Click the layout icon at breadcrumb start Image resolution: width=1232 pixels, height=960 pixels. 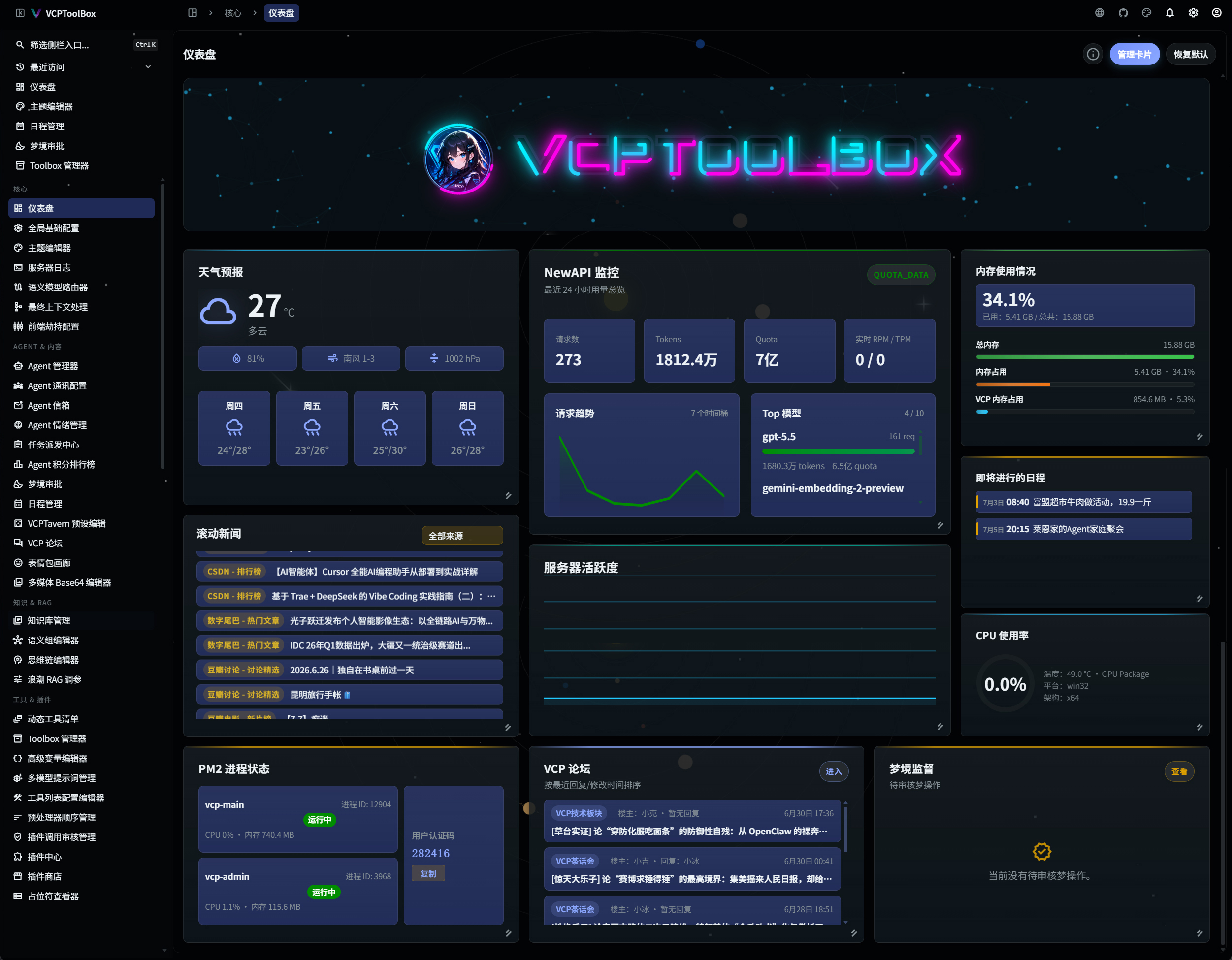tap(193, 12)
